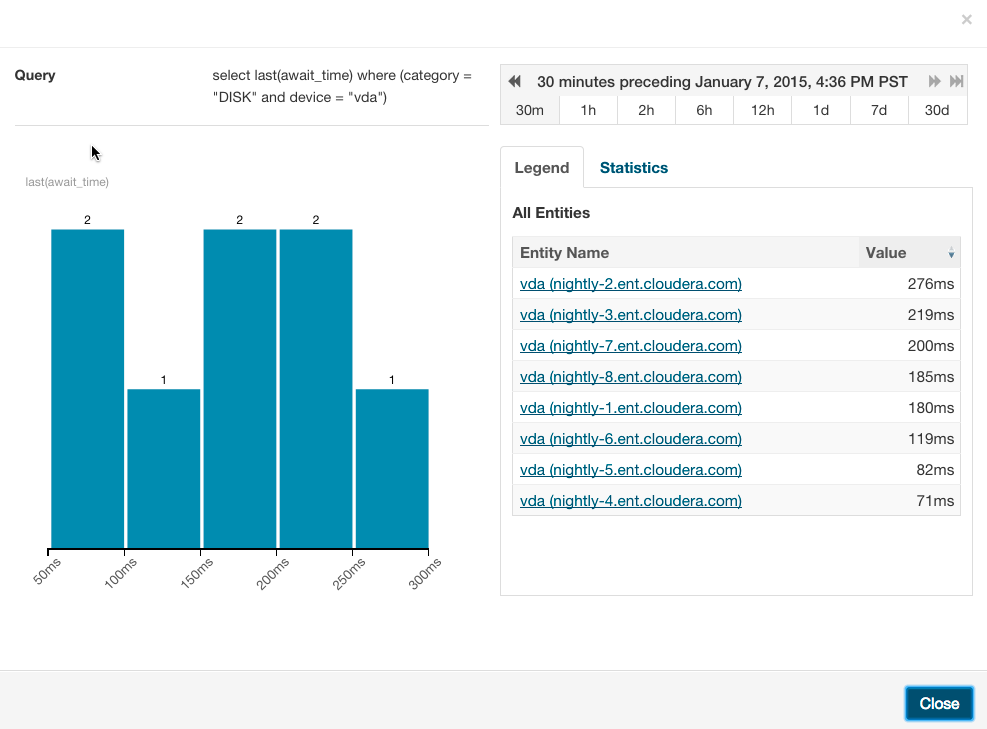Select the Legend tab
This screenshot has width=987, height=729.
click(541, 168)
